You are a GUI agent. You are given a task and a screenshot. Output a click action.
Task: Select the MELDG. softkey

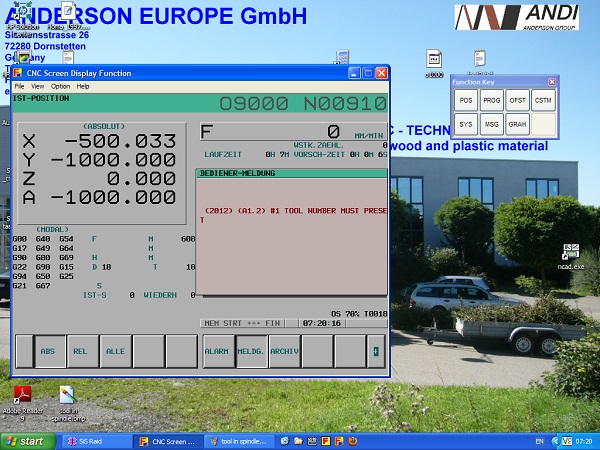(x=251, y=351)
